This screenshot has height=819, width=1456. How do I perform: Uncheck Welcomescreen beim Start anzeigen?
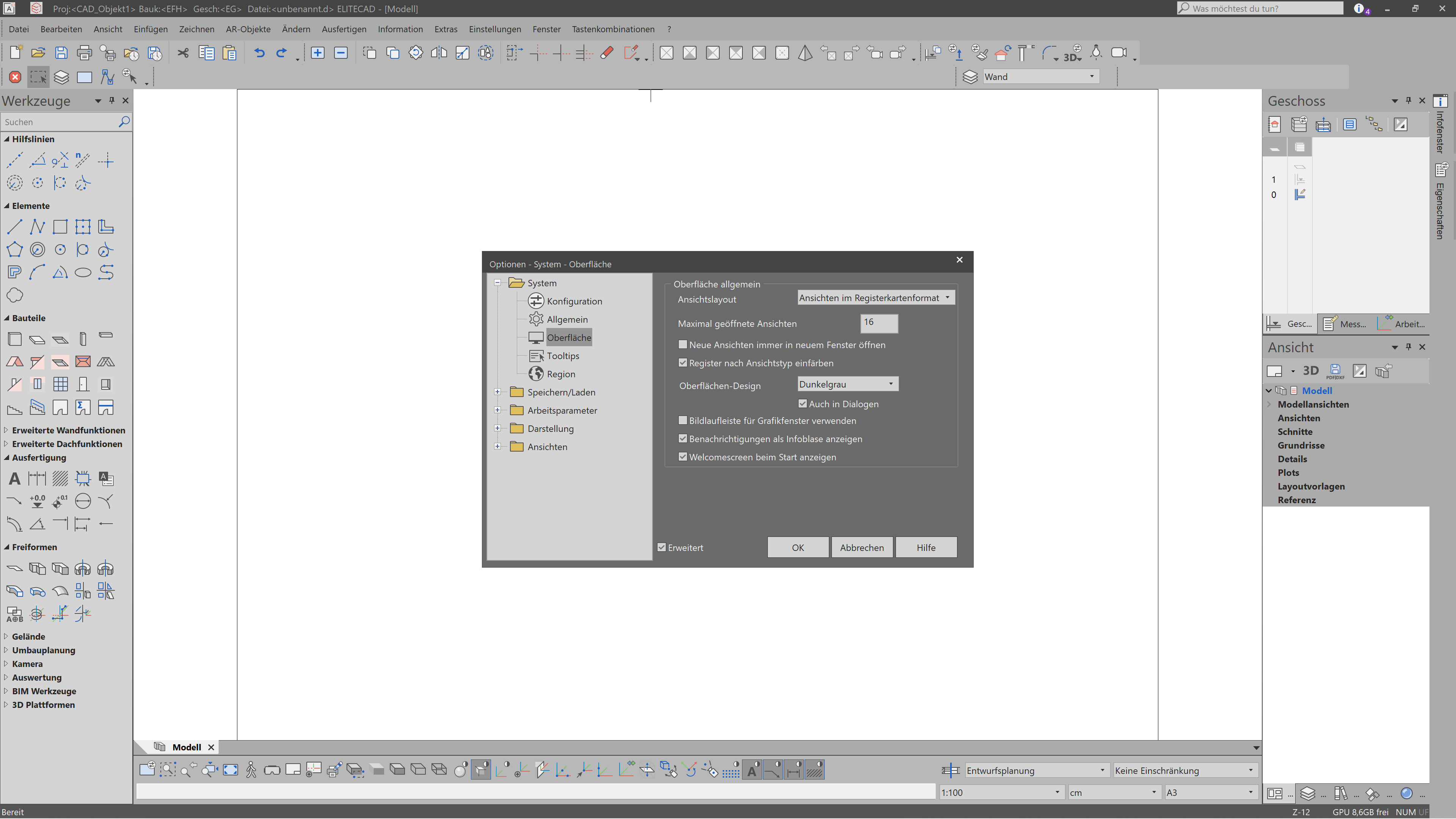coord(683,457)
